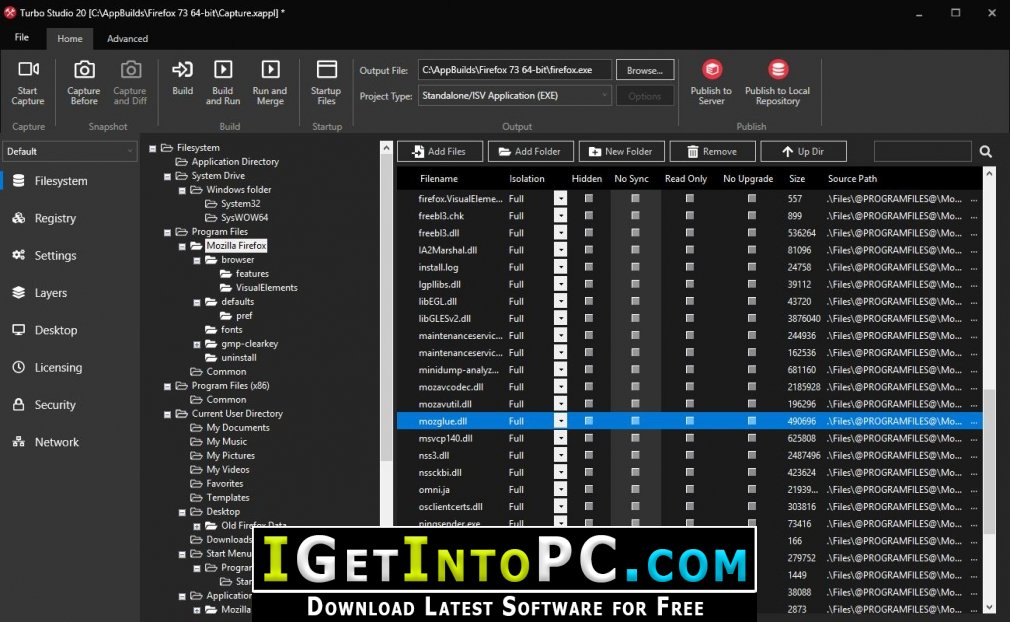This screenshot has height=622, width=1010.
Task: Open the Project Type dropdown
Action: click(x=515, y=95)
